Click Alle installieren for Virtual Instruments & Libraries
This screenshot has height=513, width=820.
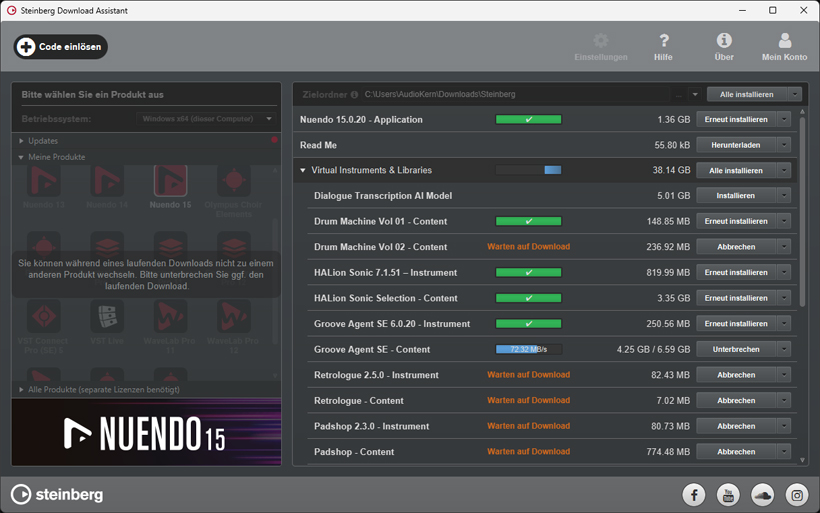736,170
